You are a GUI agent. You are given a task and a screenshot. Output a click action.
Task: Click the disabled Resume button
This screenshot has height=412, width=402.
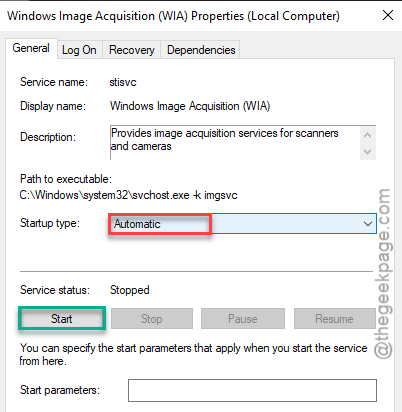334,319
